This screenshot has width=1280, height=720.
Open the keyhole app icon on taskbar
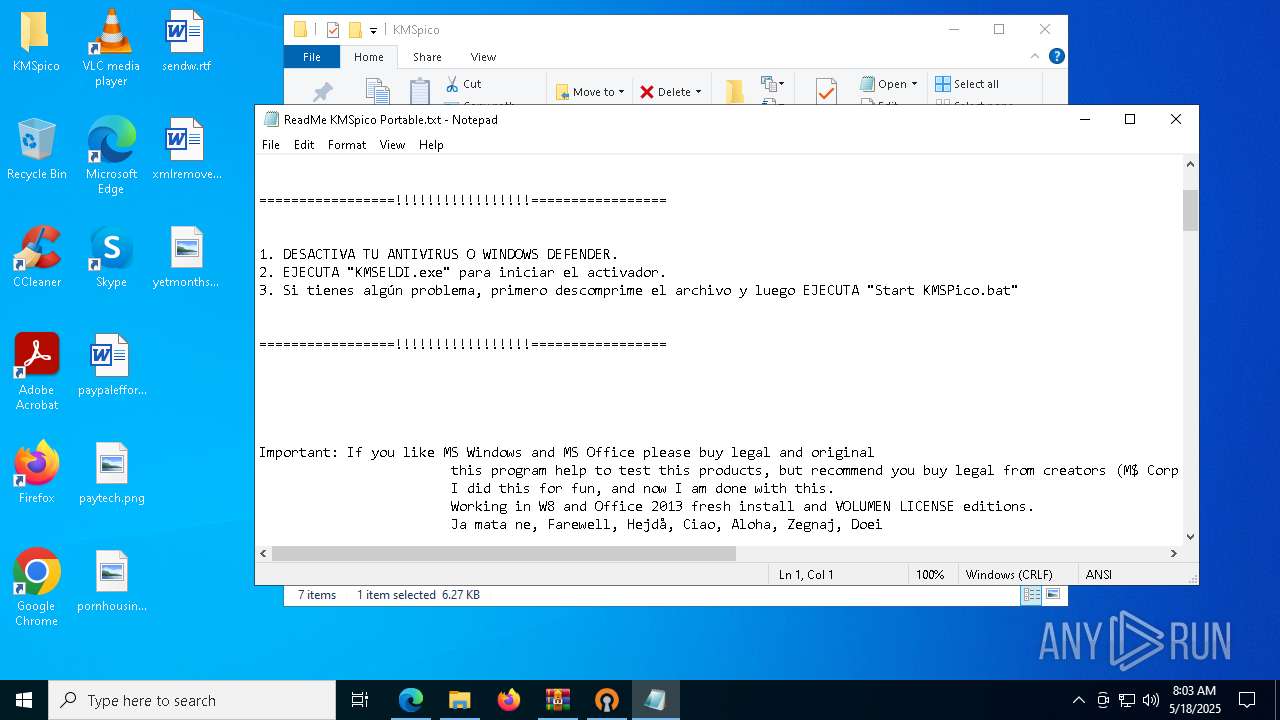(x=606, y=700)
